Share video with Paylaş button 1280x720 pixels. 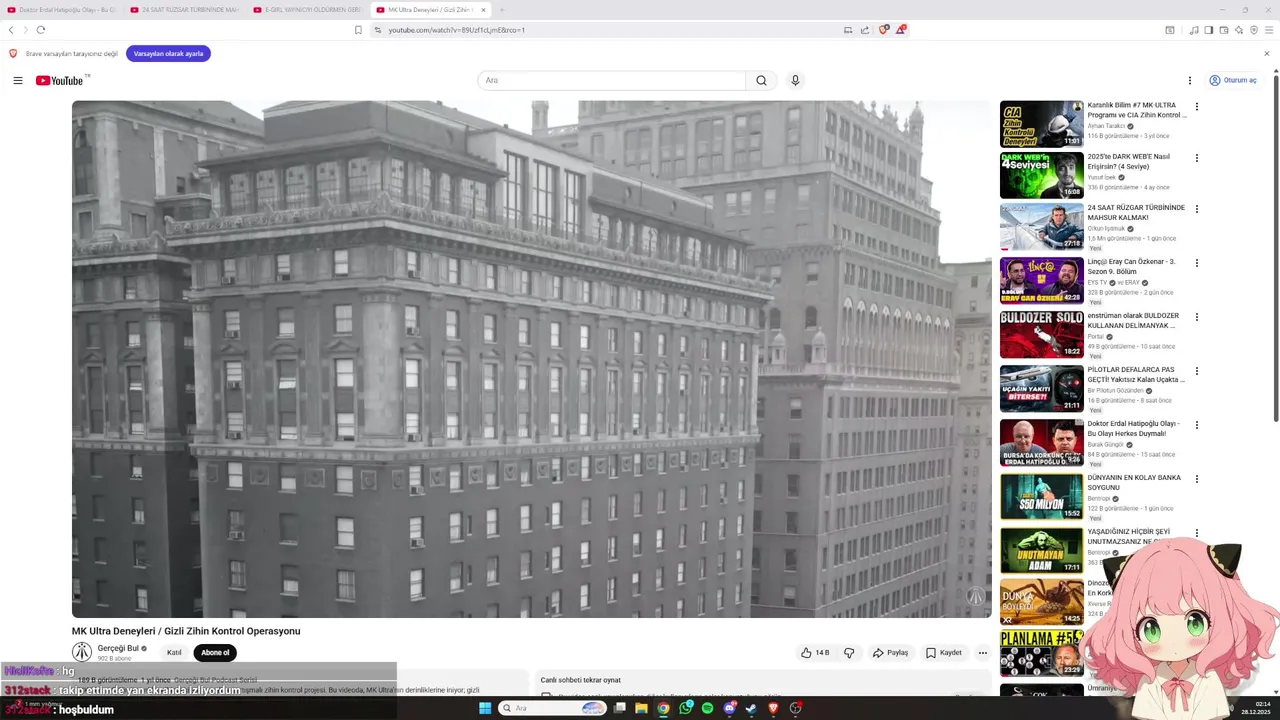(x=890, y=653)
